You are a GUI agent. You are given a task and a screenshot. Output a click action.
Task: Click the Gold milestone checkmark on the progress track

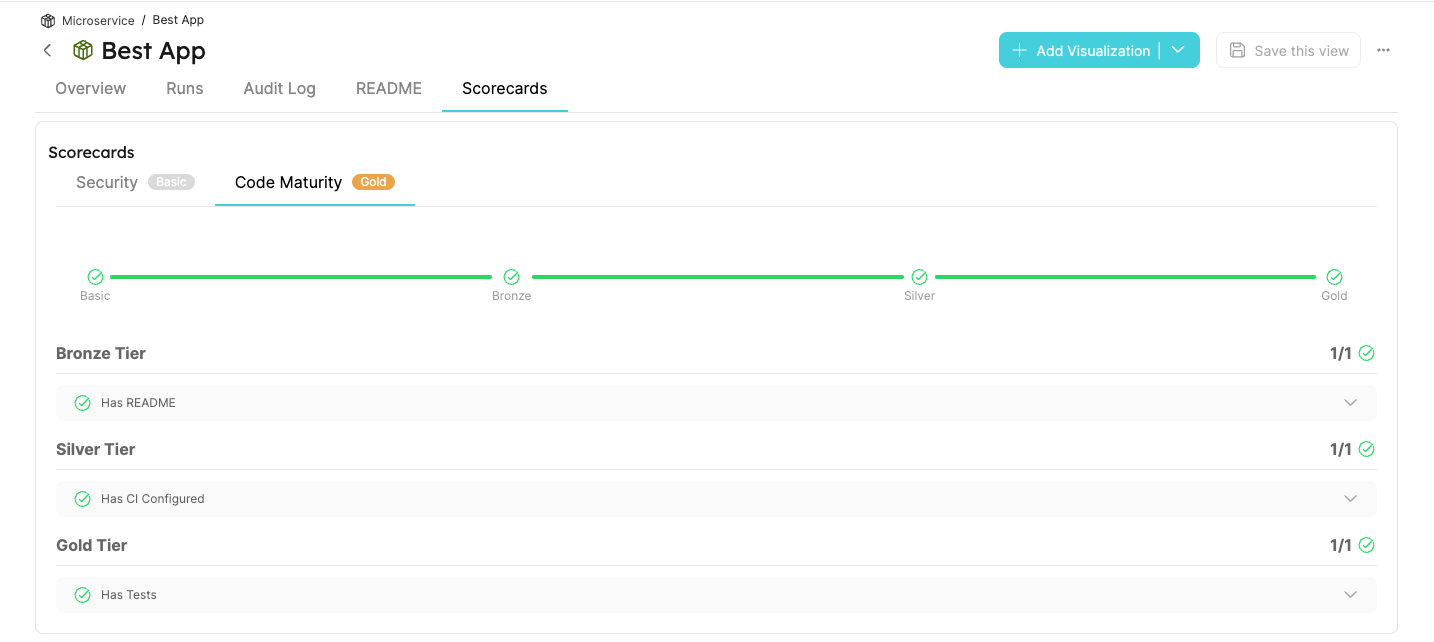point(1334,277)
